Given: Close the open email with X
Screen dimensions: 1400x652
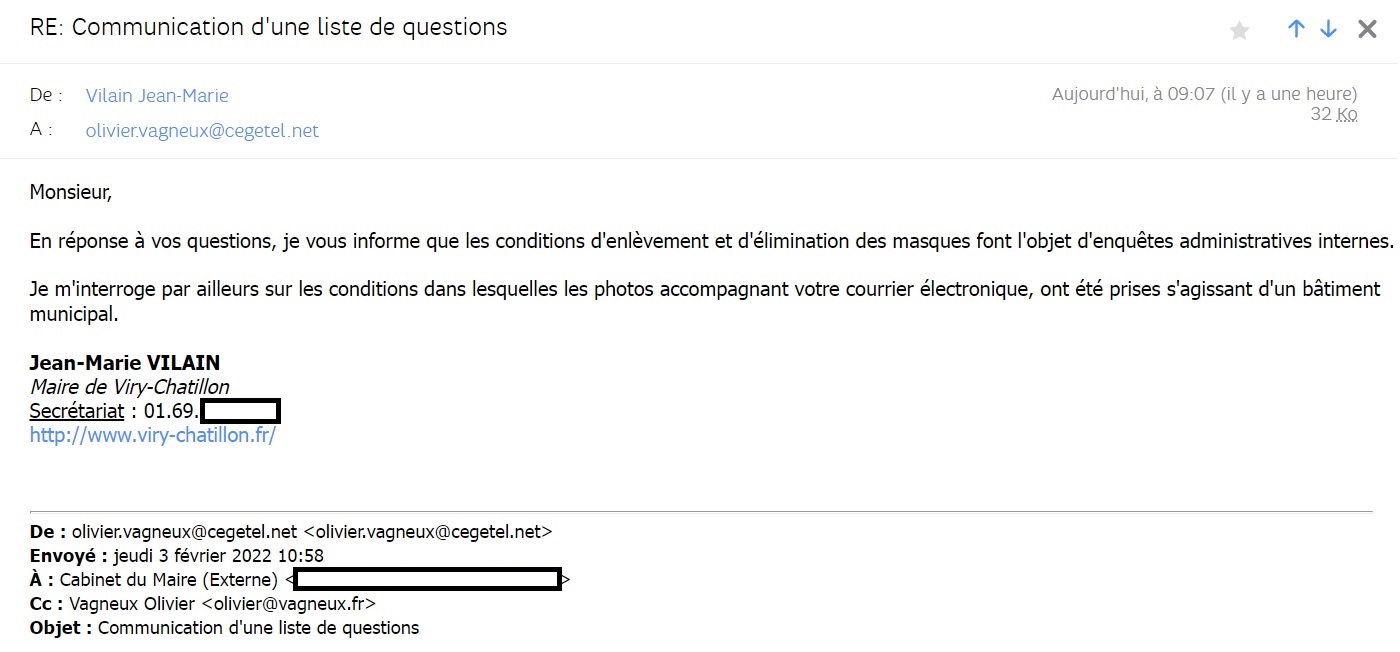Looking at the screenshot, I should (x=1367, y=29).
